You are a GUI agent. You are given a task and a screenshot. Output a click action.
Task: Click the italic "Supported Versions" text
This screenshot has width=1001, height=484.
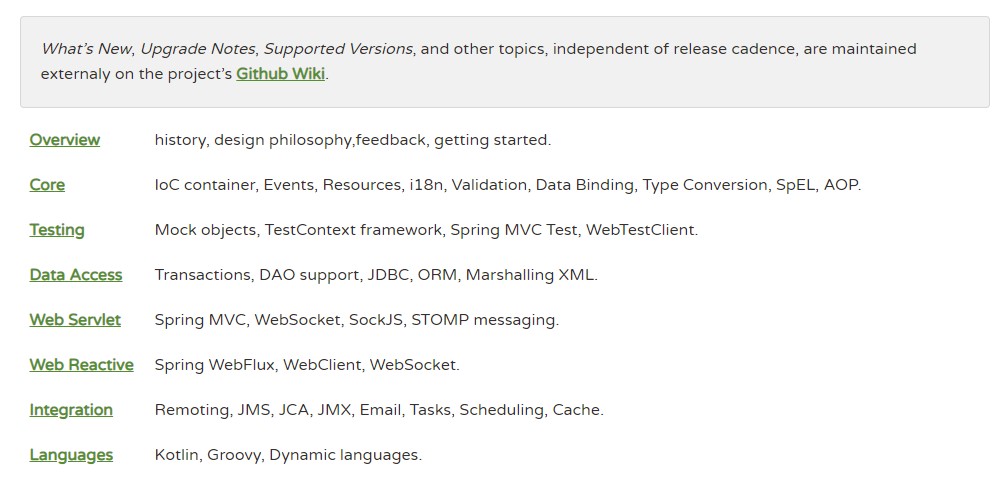point(337,49)
